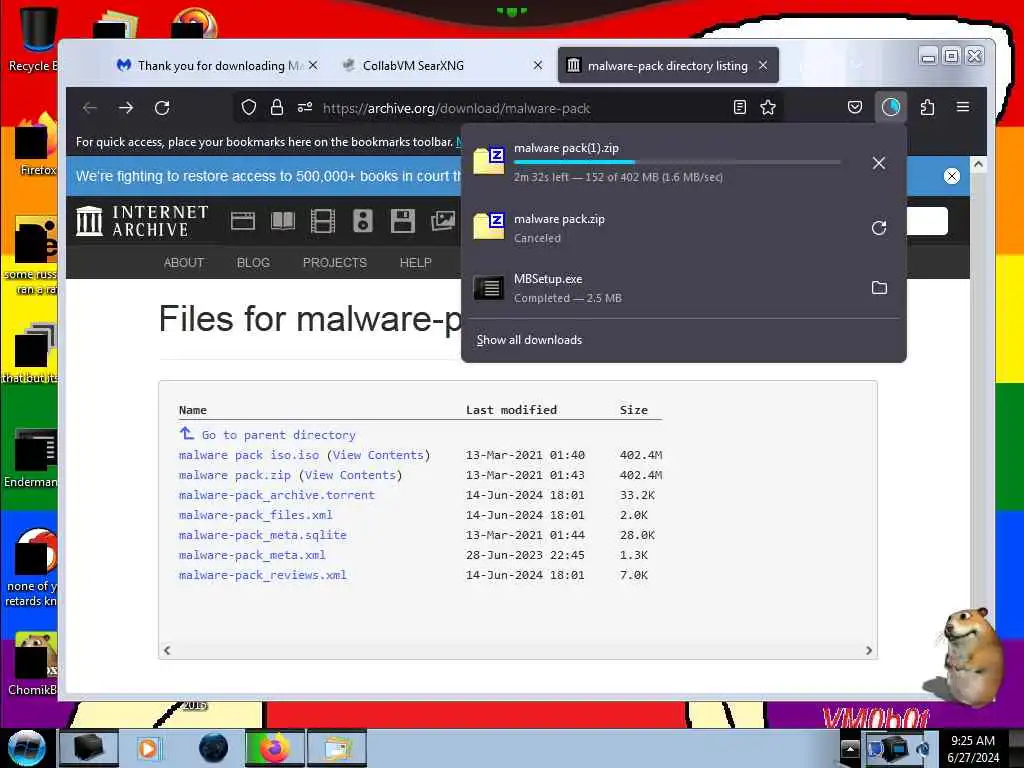Dismiss the blue books banner with X

[x=952, y=176]
